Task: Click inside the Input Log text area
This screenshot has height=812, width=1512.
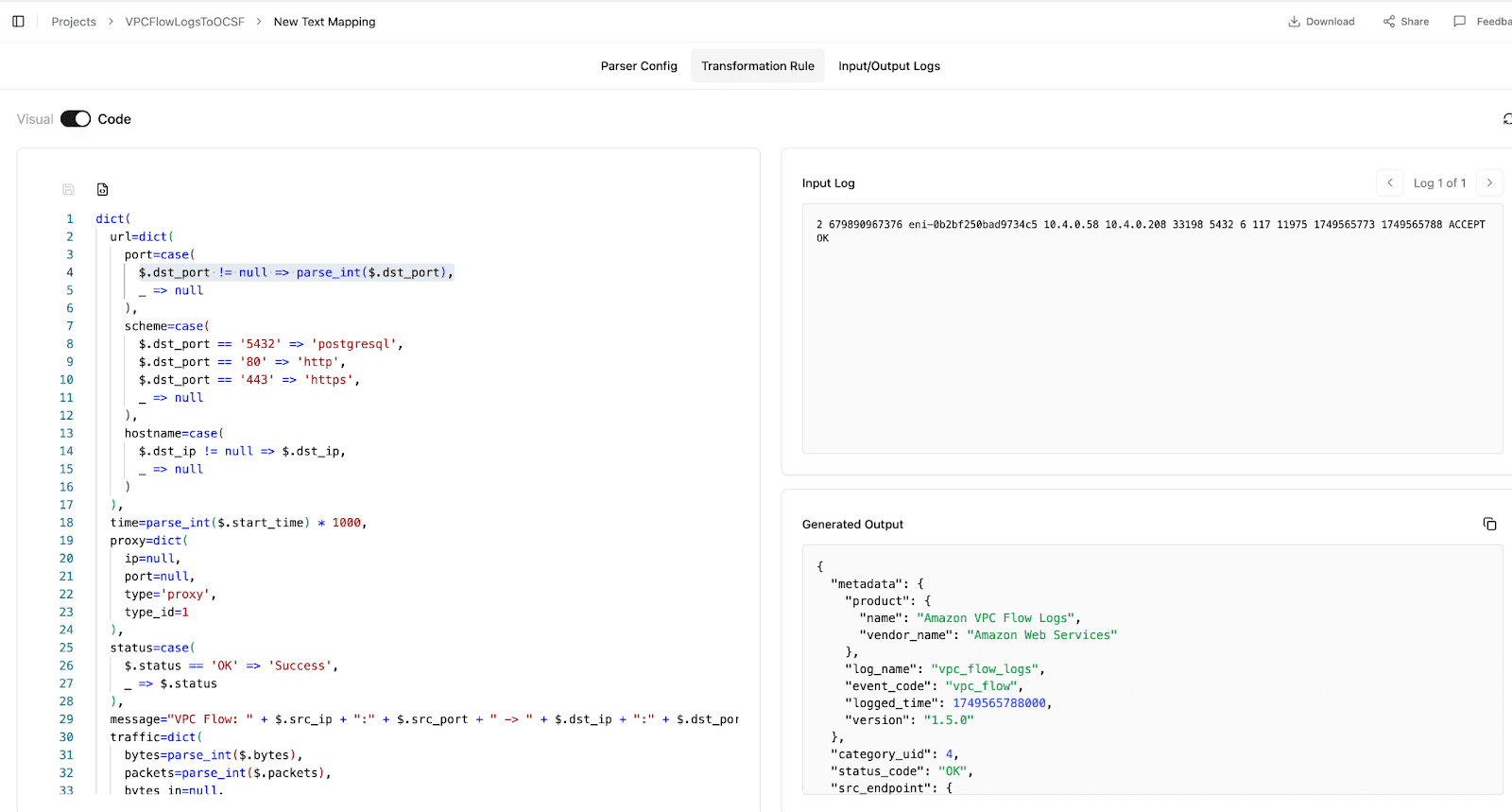Action: pos(1152,329)
